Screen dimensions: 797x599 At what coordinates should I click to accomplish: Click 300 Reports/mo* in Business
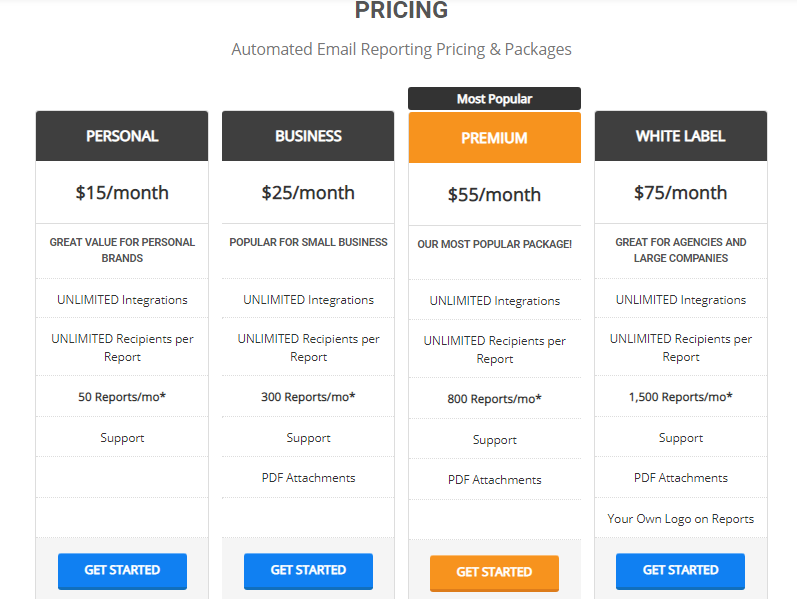308,397
